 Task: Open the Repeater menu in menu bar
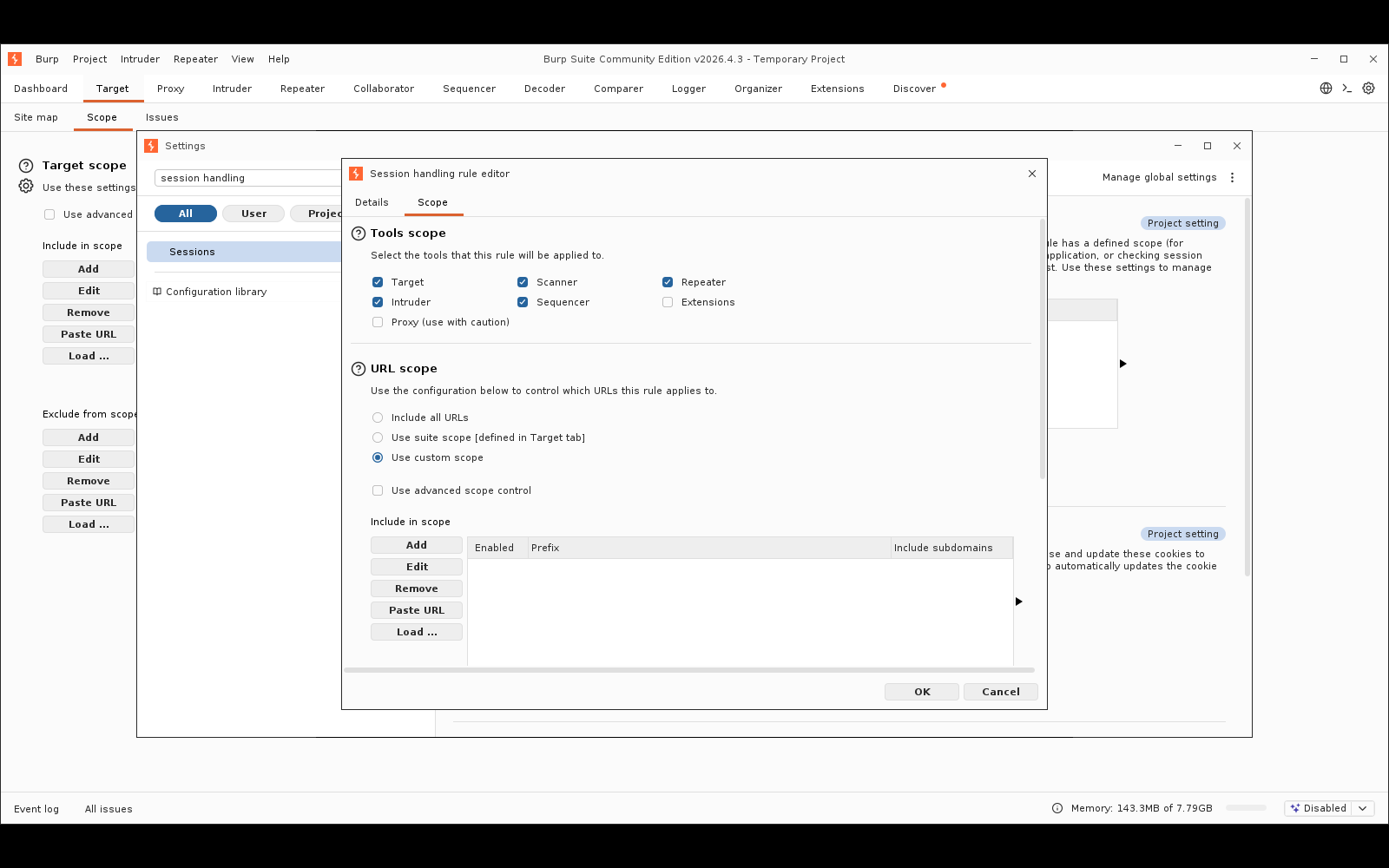click(x=195, y=59)
